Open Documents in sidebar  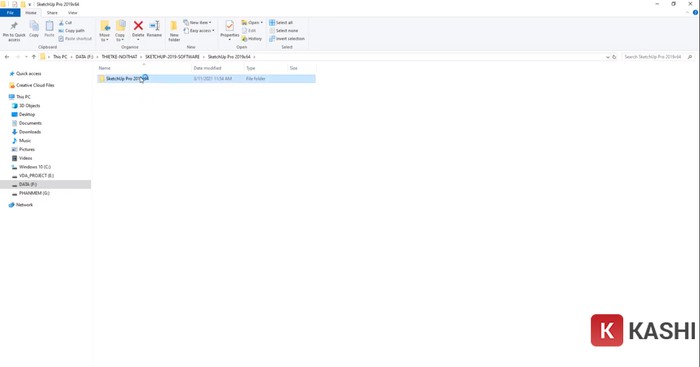click(x=30, y=123)
